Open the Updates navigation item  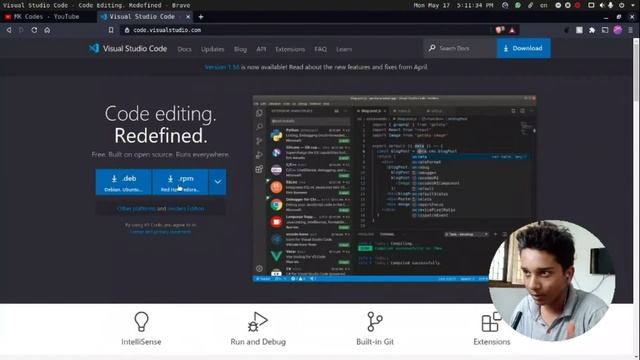[x=212, y=49]
